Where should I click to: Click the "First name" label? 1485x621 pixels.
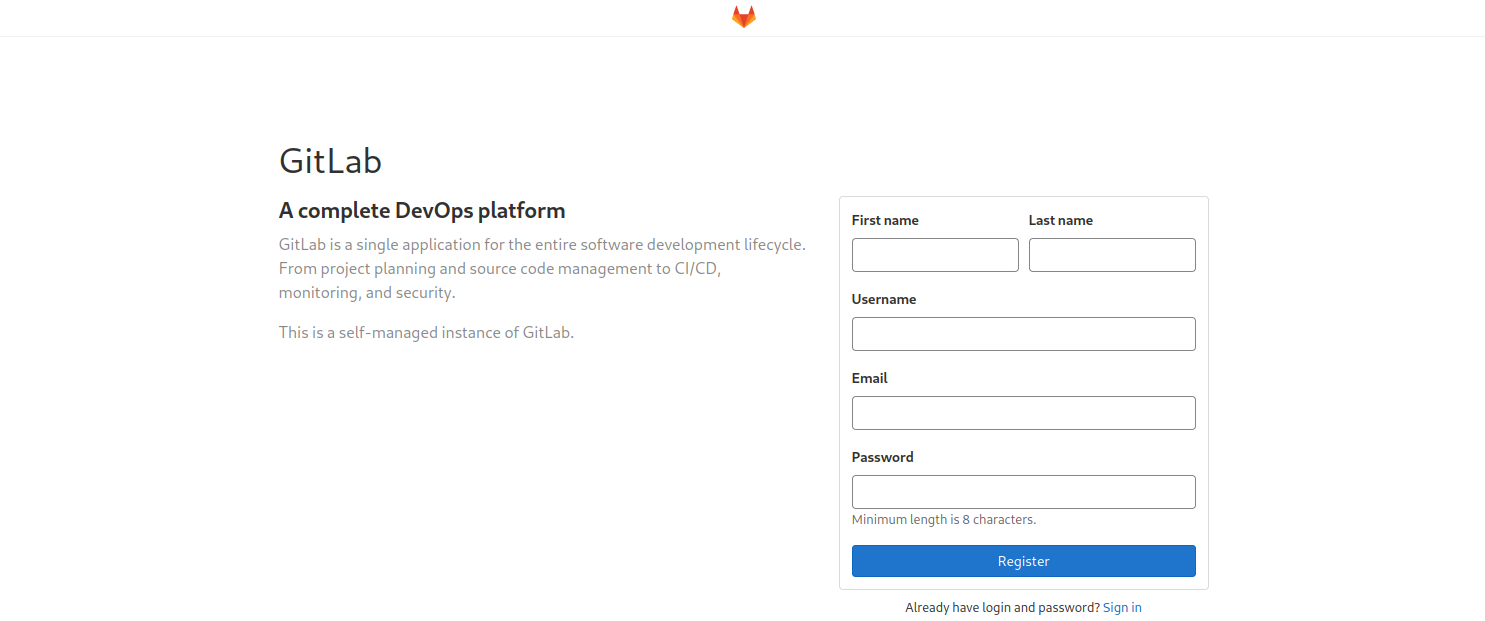click(x=885, y=220)
